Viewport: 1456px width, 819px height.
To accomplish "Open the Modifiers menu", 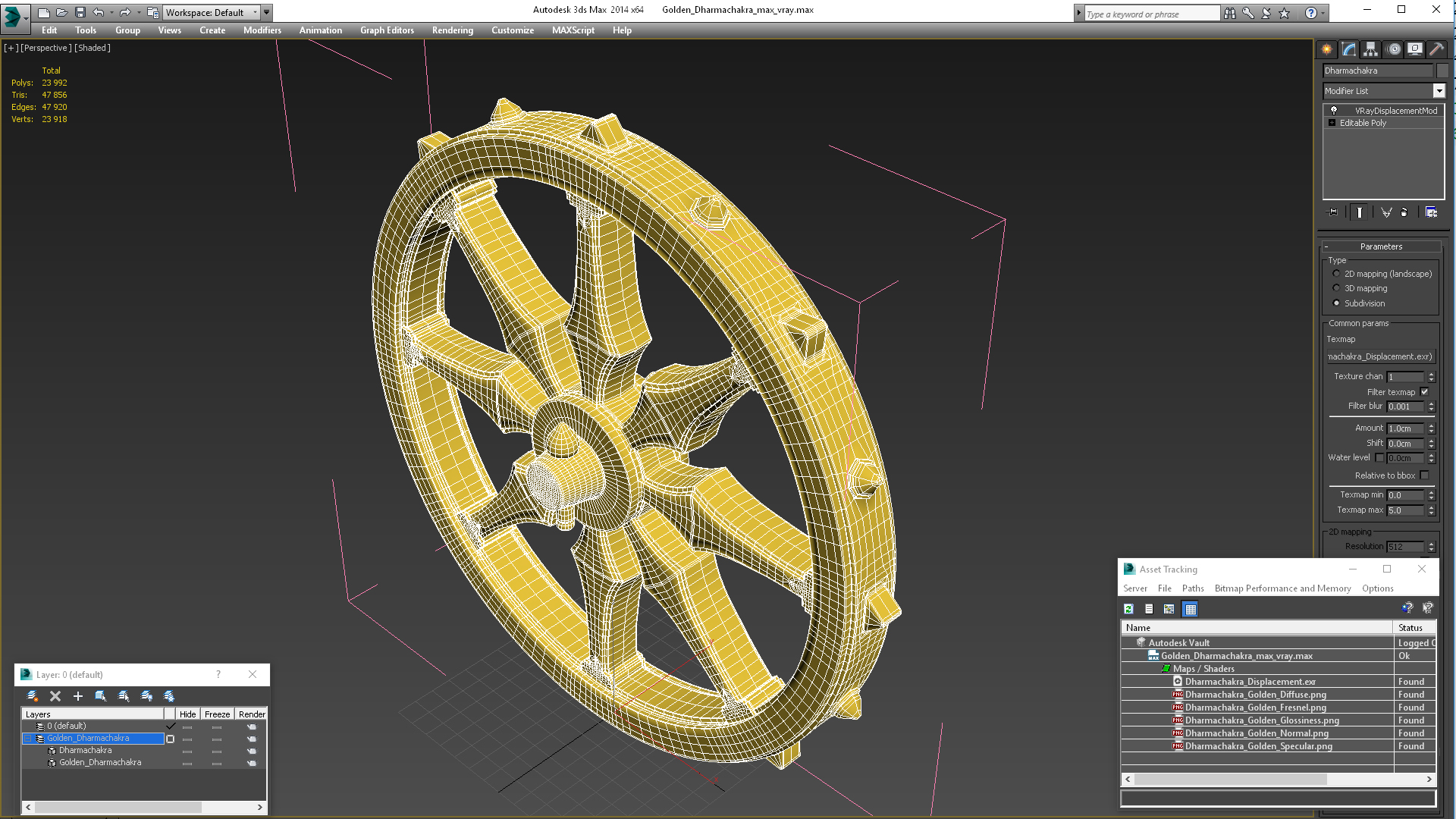I will tap(262, 30).
